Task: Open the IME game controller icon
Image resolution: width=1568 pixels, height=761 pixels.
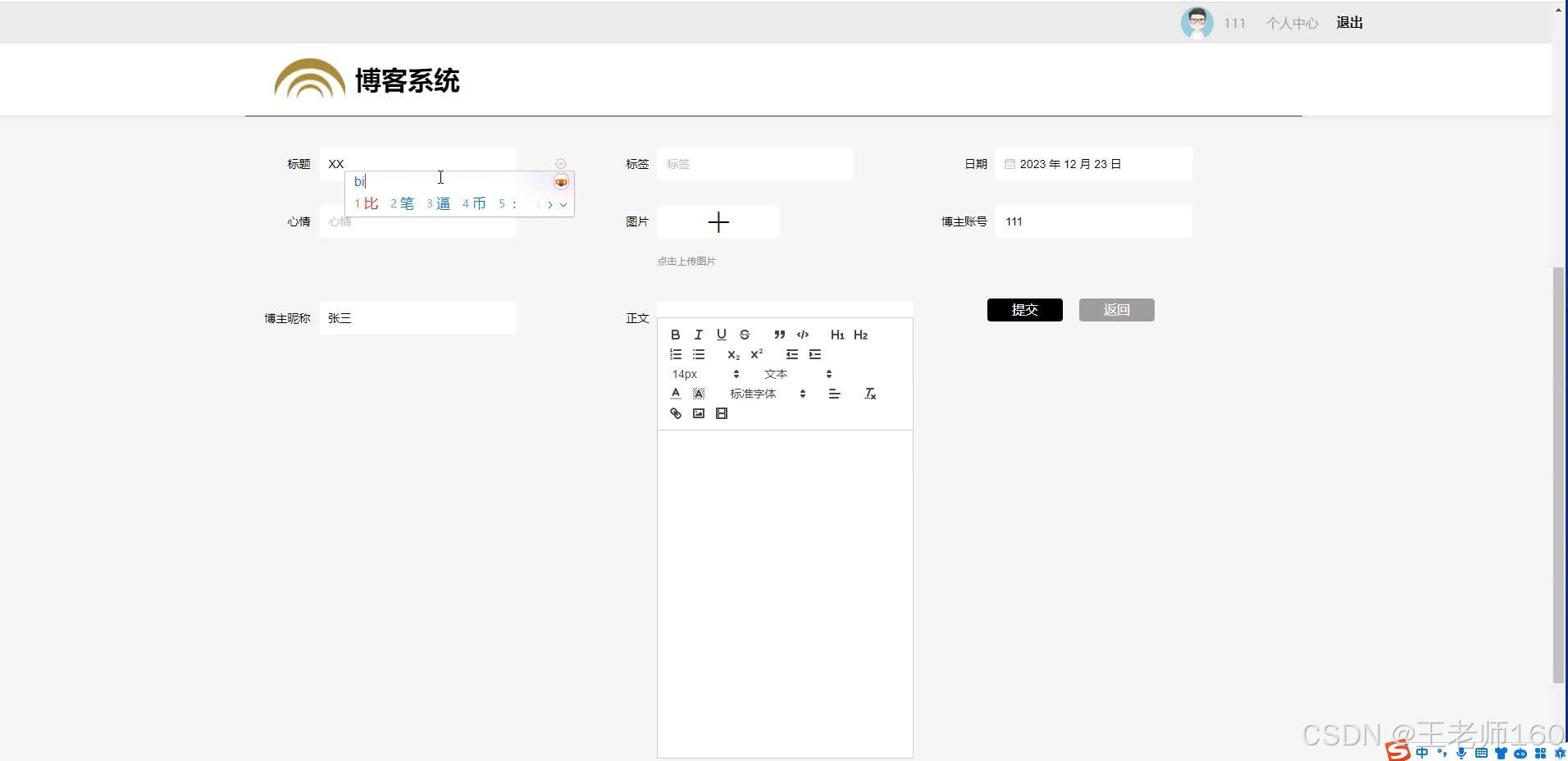Action: pyautogui.click(x=1520, y=753)
